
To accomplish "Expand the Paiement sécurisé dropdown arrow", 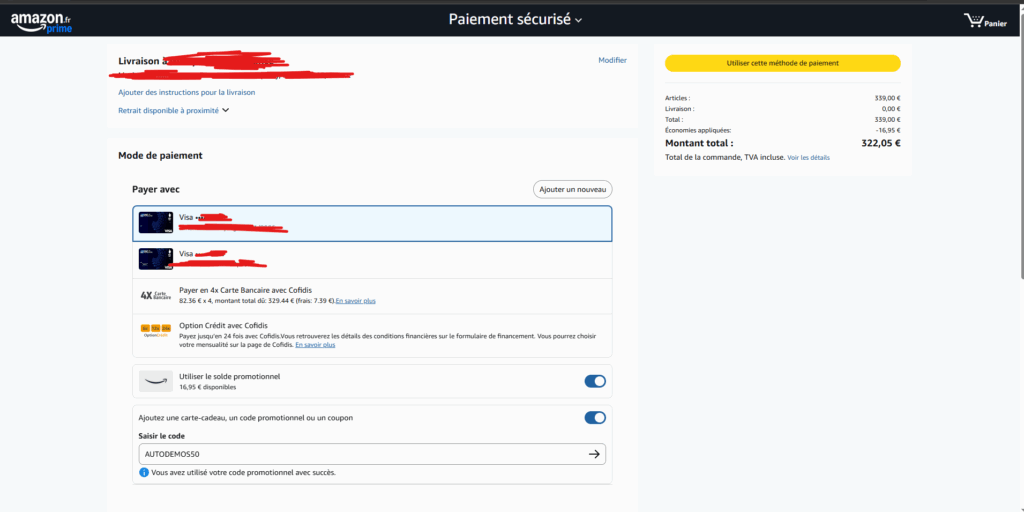I will pyautogui.click(x=579, y=20).
